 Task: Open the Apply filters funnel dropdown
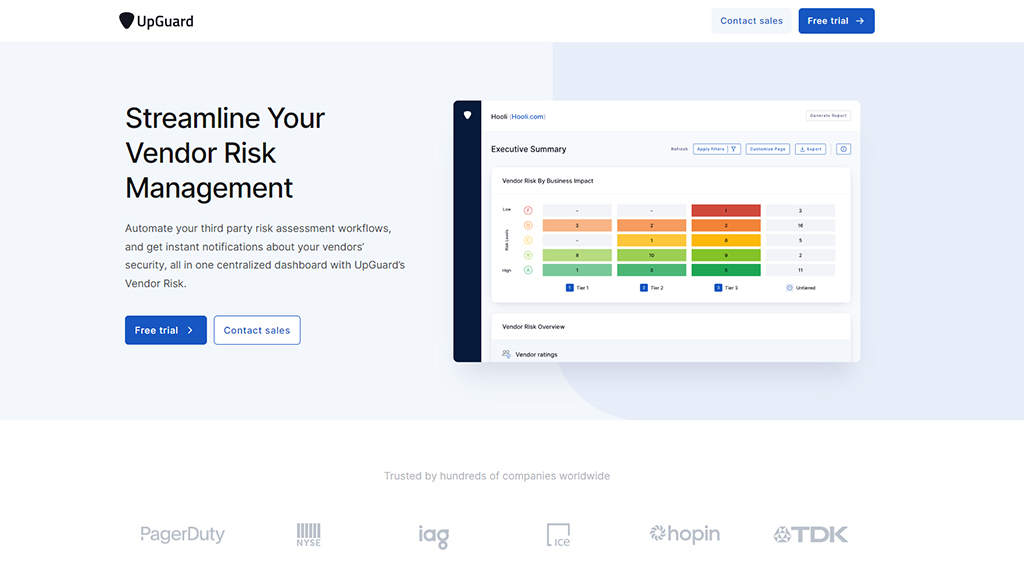(734, 149)
